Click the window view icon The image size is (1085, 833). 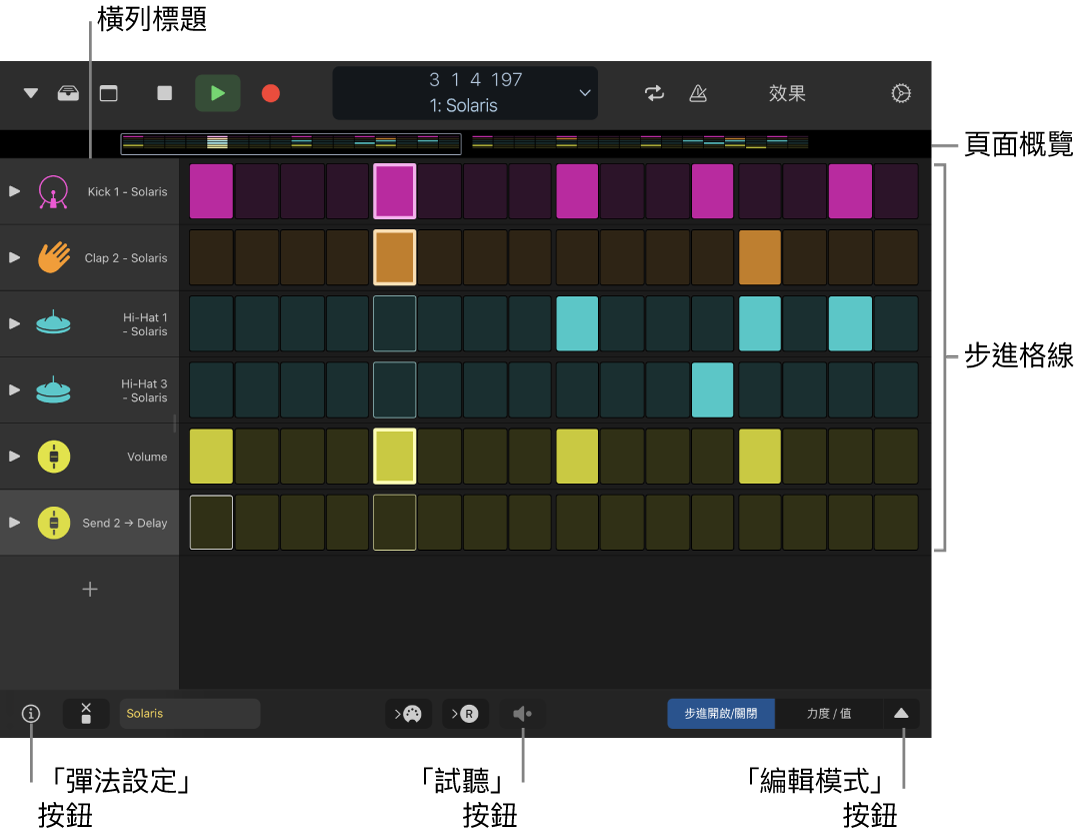[109, 93]
